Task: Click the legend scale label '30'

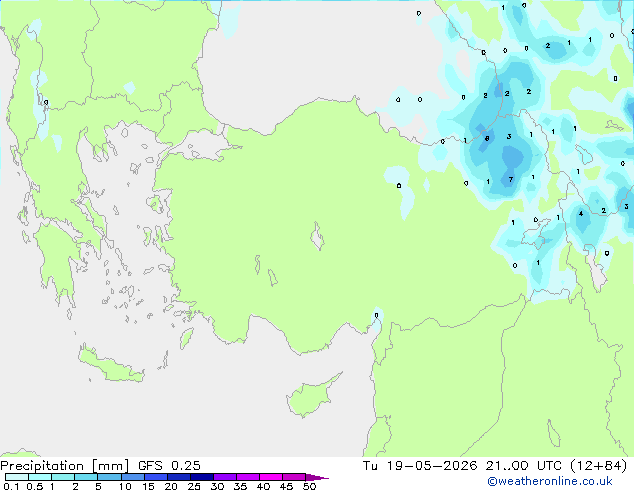Action: pos(217,486)
